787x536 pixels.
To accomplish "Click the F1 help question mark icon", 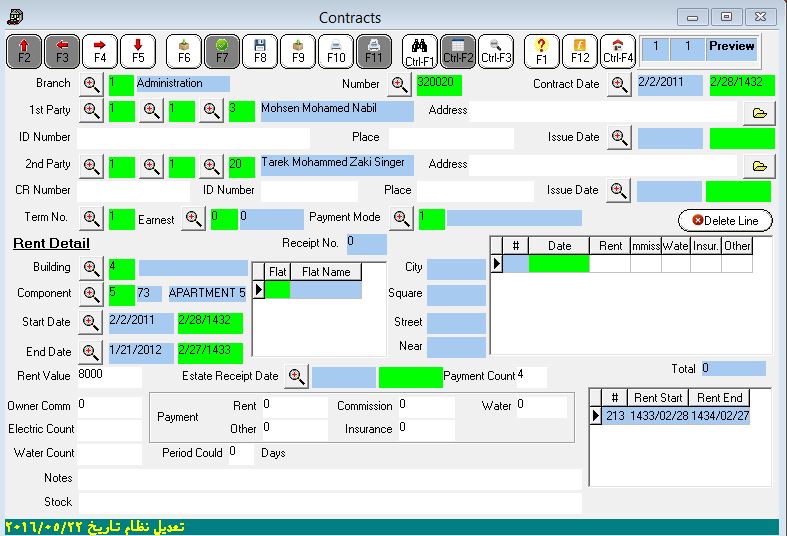I will tap(542, 51).
